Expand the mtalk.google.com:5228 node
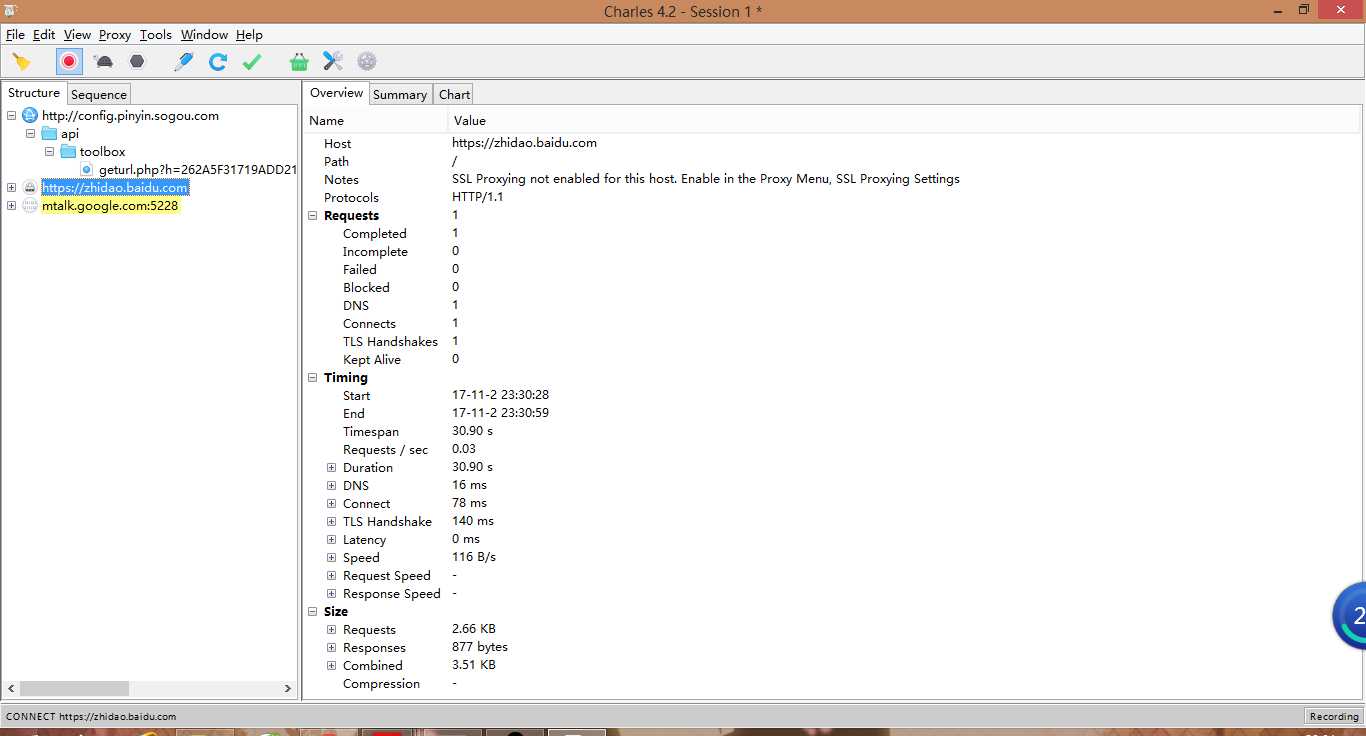The height and width of the screenshot is (736, 1366). point(12,205)
